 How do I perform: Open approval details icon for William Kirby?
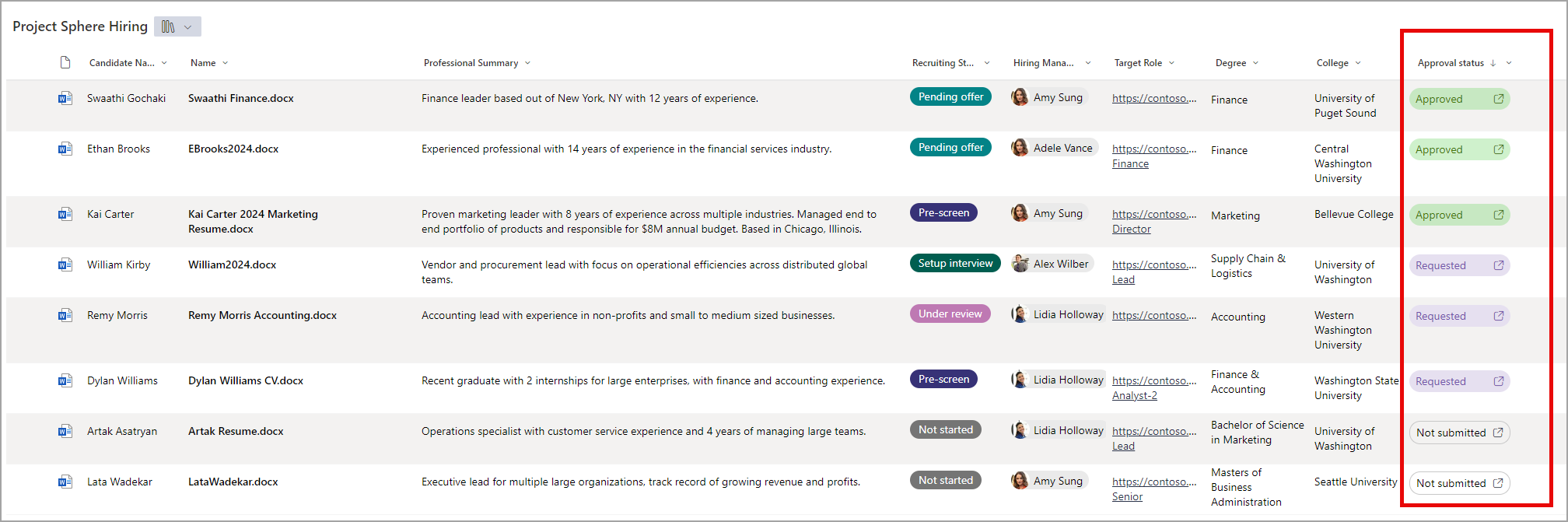point(1498,265)
